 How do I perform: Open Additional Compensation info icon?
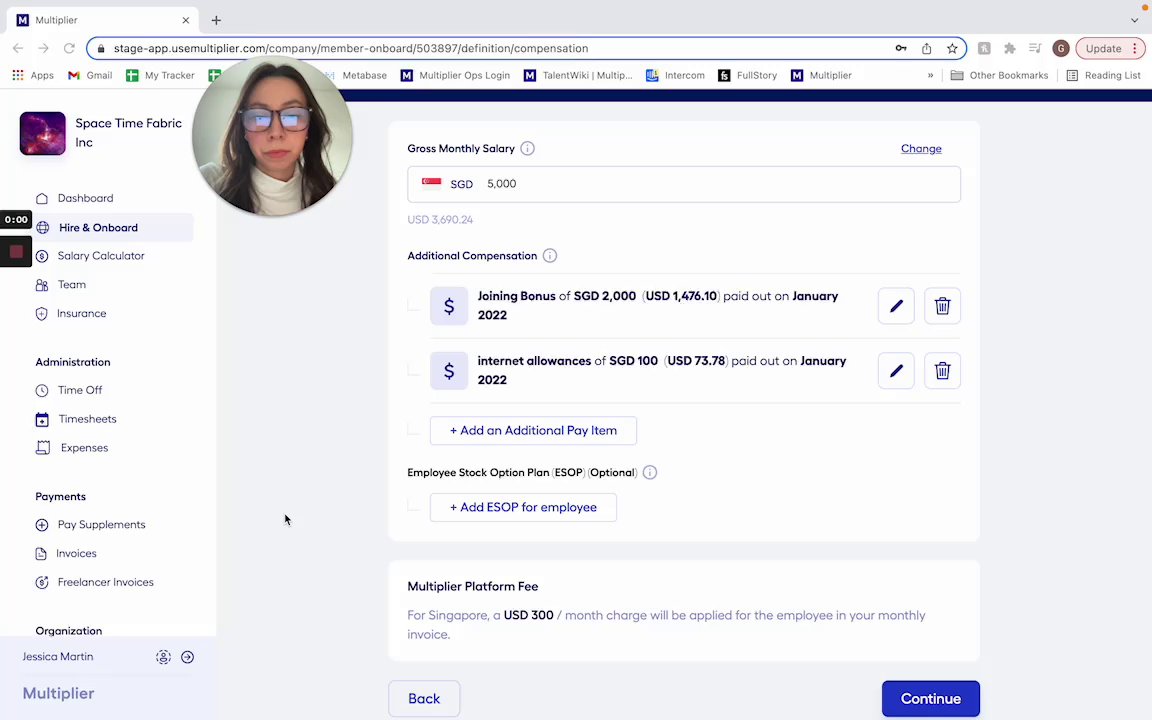(550, 256)
